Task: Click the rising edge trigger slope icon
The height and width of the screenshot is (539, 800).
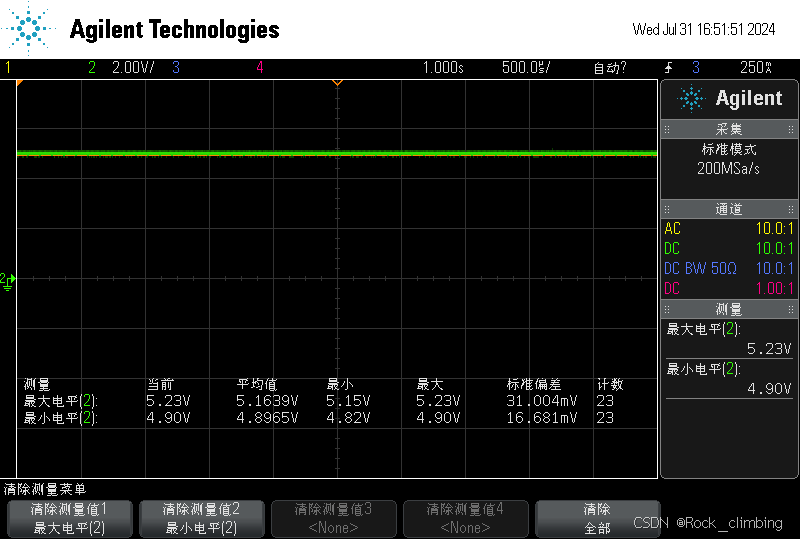Action: click(668, 67)
